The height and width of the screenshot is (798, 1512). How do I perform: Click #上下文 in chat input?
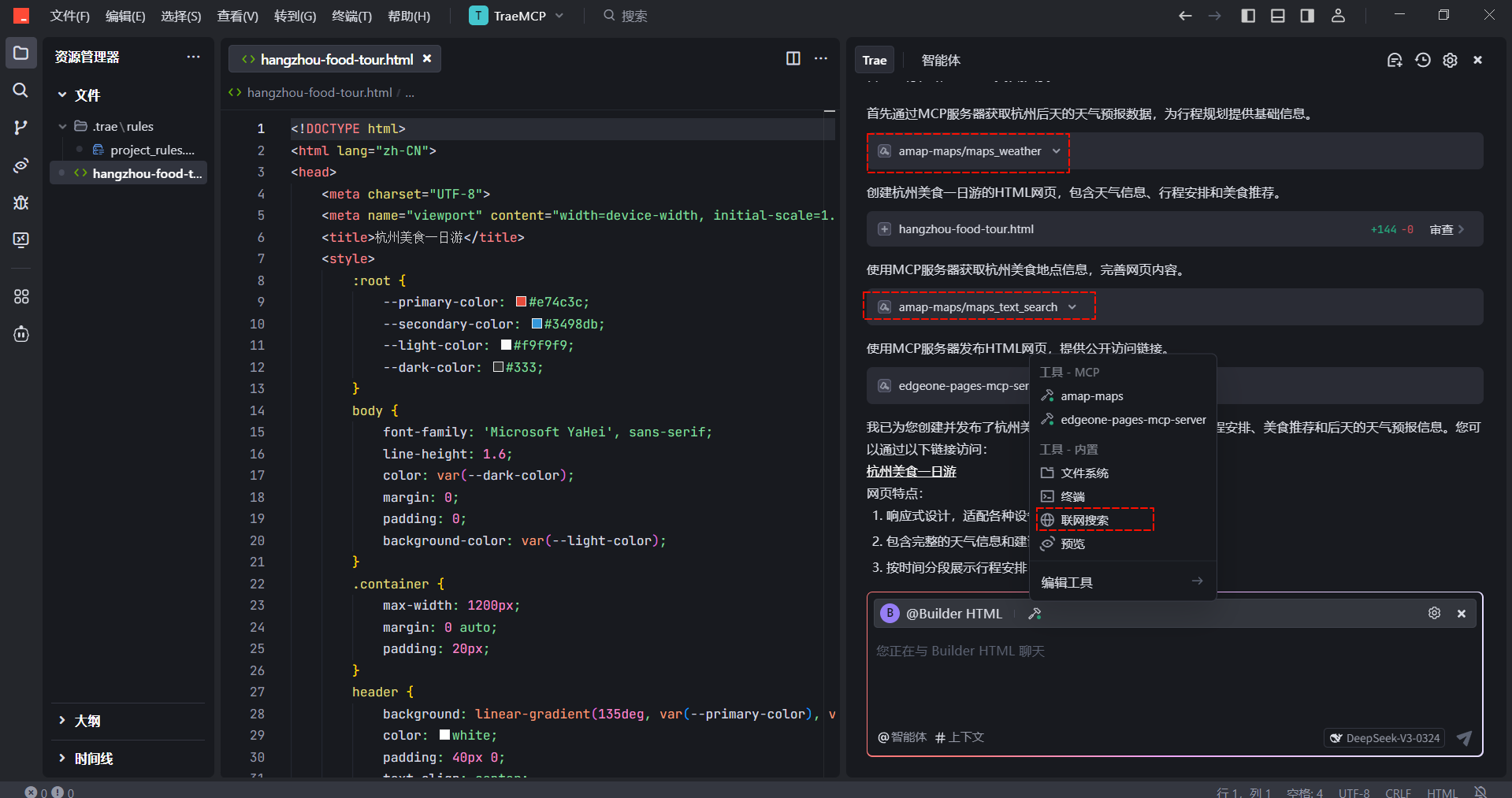pos(960,737)
